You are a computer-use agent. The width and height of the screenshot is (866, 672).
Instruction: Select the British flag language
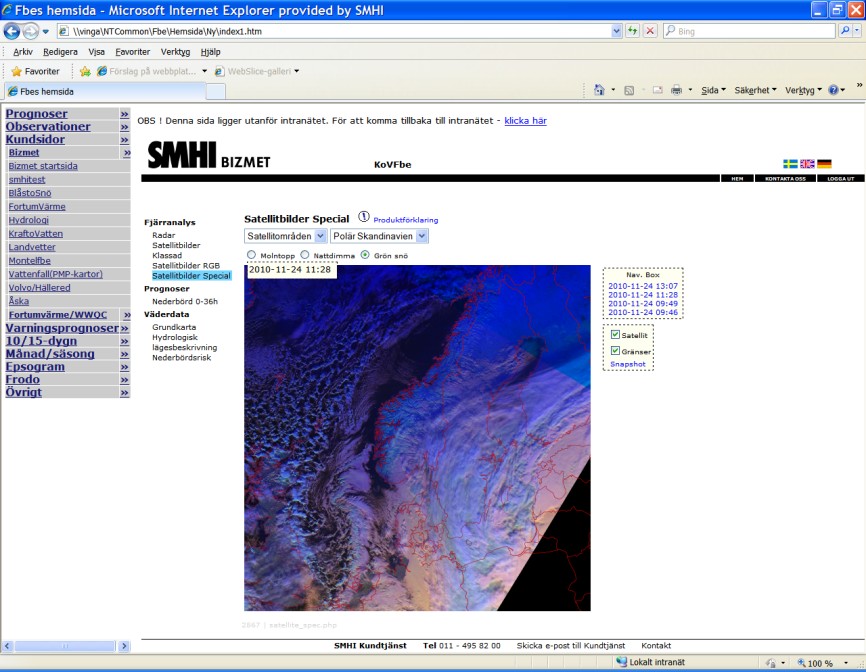point(807,164)
